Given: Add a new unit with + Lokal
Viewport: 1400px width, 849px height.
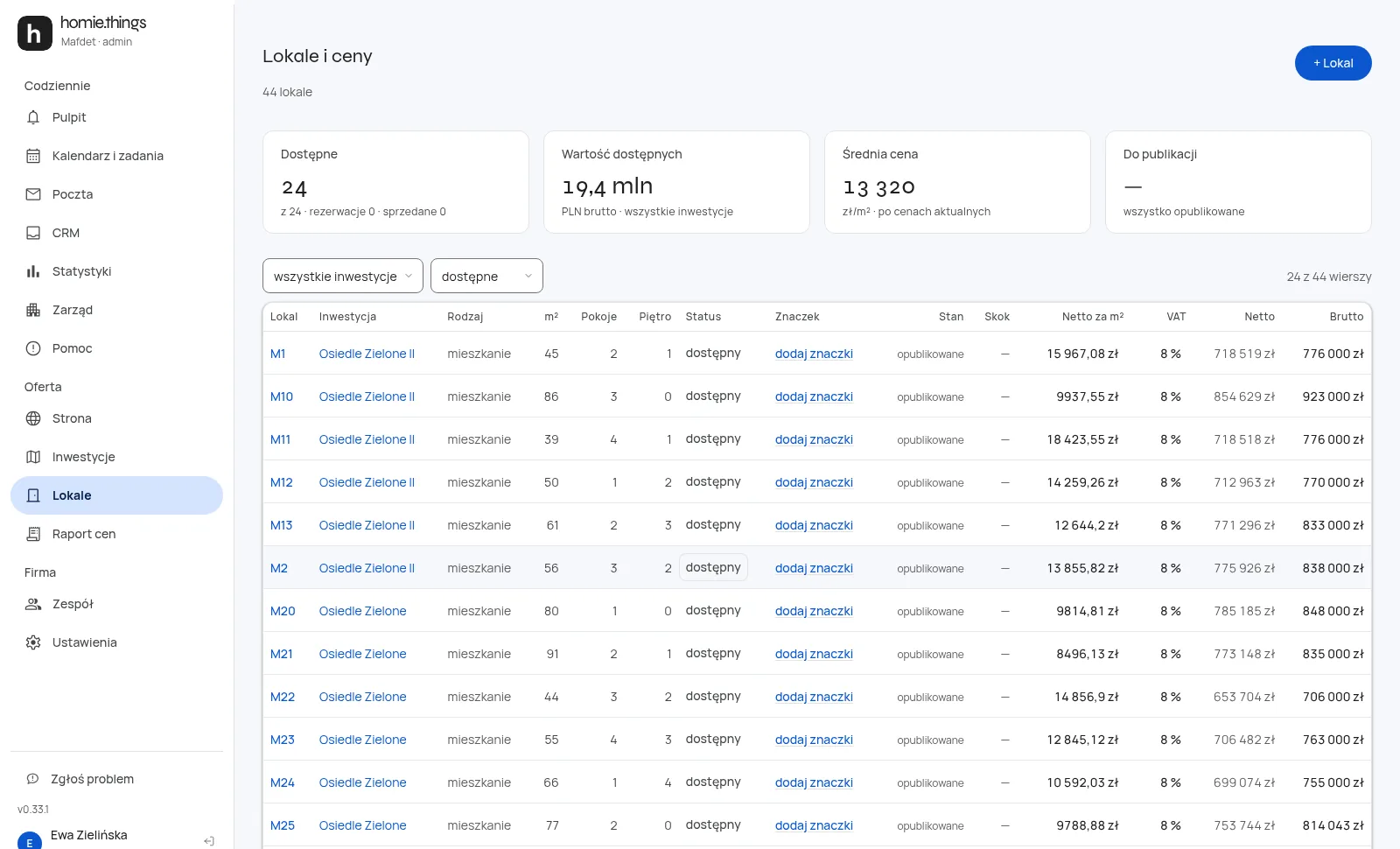Looking at the screenshot, I should (x=1333, y=63).
